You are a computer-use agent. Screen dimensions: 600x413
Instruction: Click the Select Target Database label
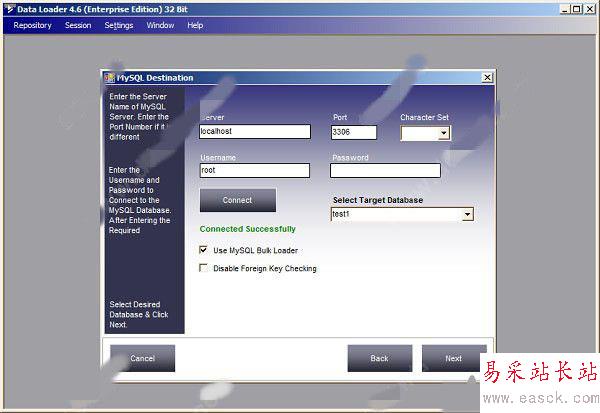tap(378, 200)
